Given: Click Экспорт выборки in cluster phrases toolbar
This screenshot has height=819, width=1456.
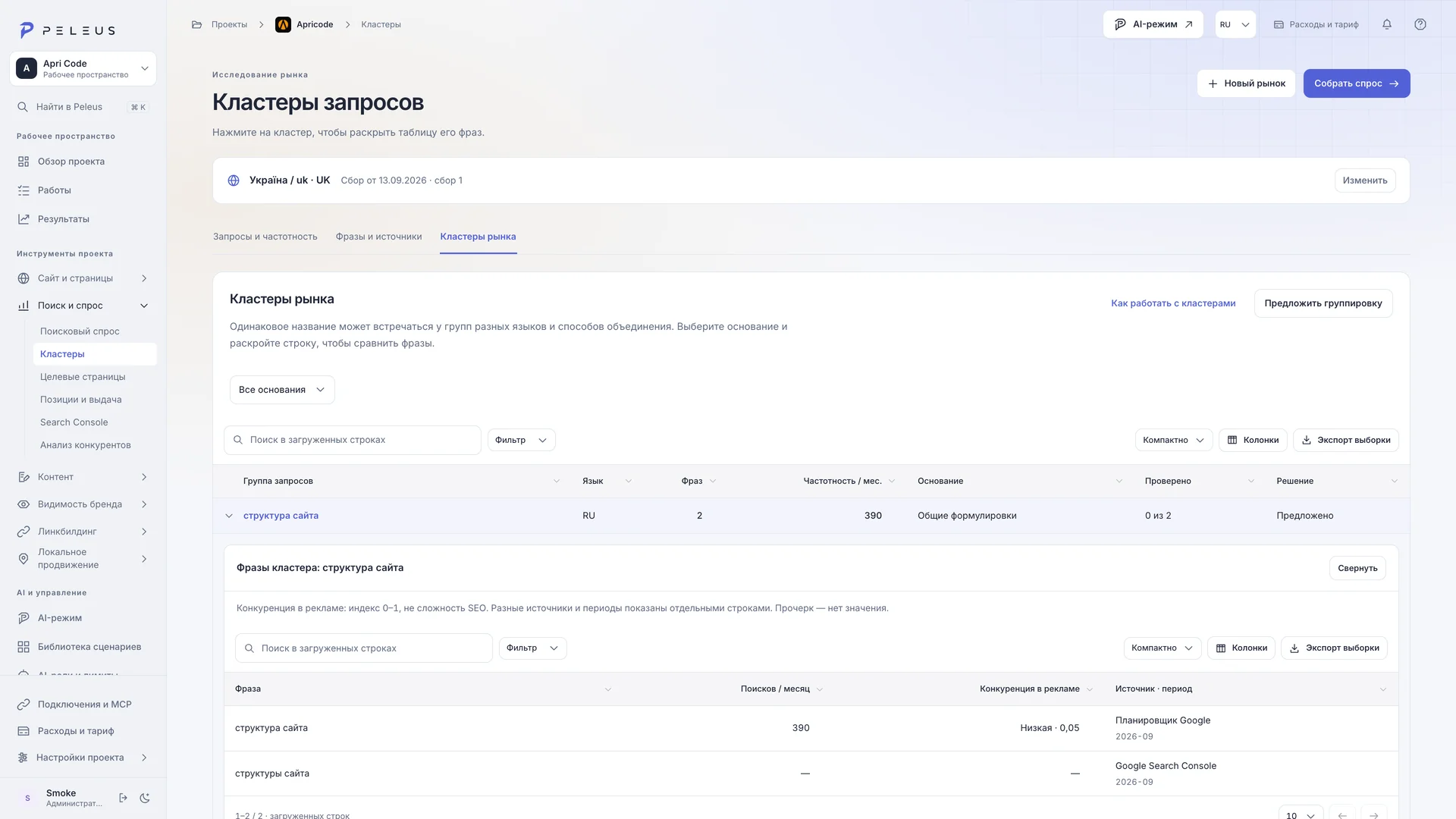Looking at the screenshot, I should coord(1335,648).
